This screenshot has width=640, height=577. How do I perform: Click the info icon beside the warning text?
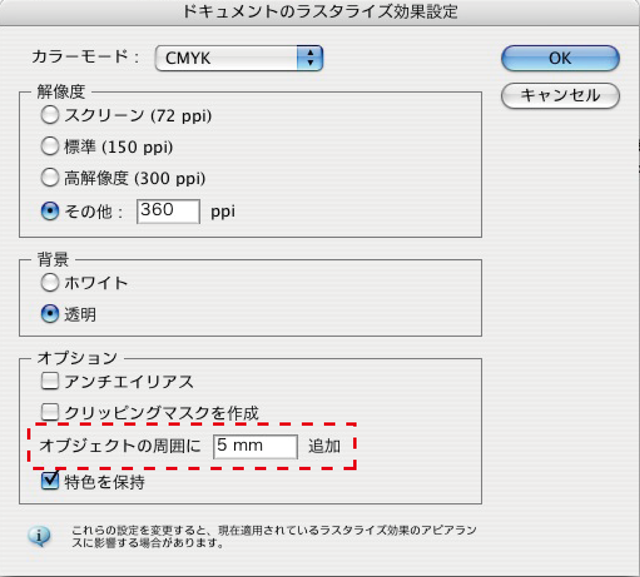coord(39,536)
